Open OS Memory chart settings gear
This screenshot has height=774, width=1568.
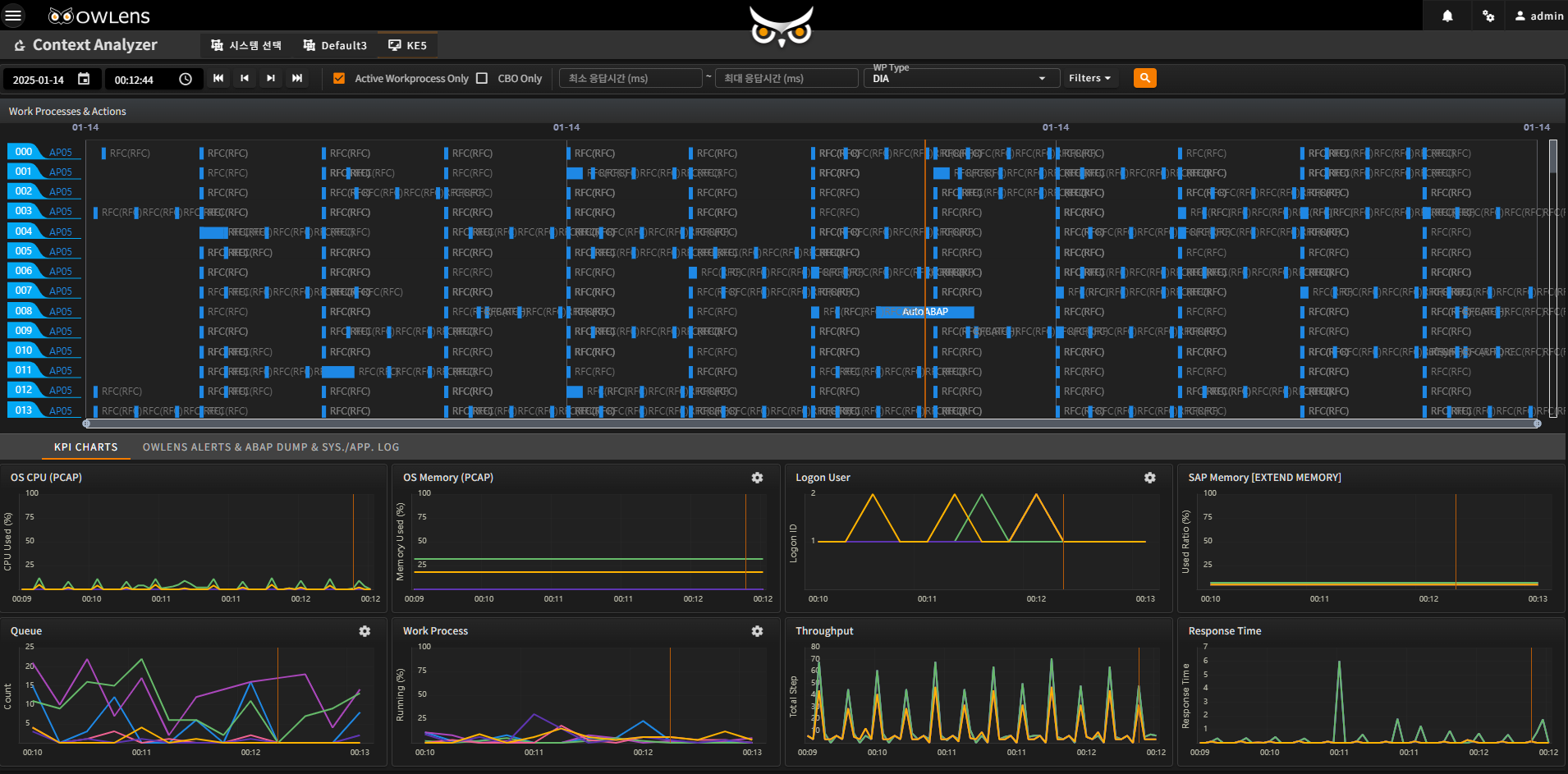(x=757, y=478)
